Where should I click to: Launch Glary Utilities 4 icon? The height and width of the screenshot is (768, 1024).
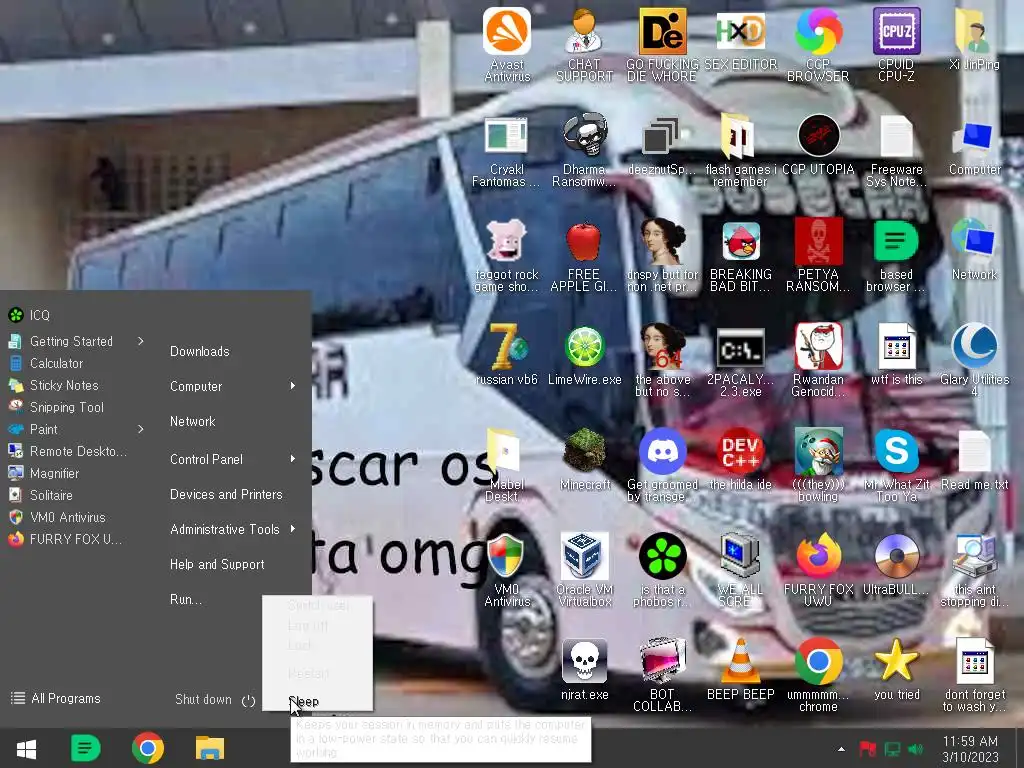tap(974, 360)
